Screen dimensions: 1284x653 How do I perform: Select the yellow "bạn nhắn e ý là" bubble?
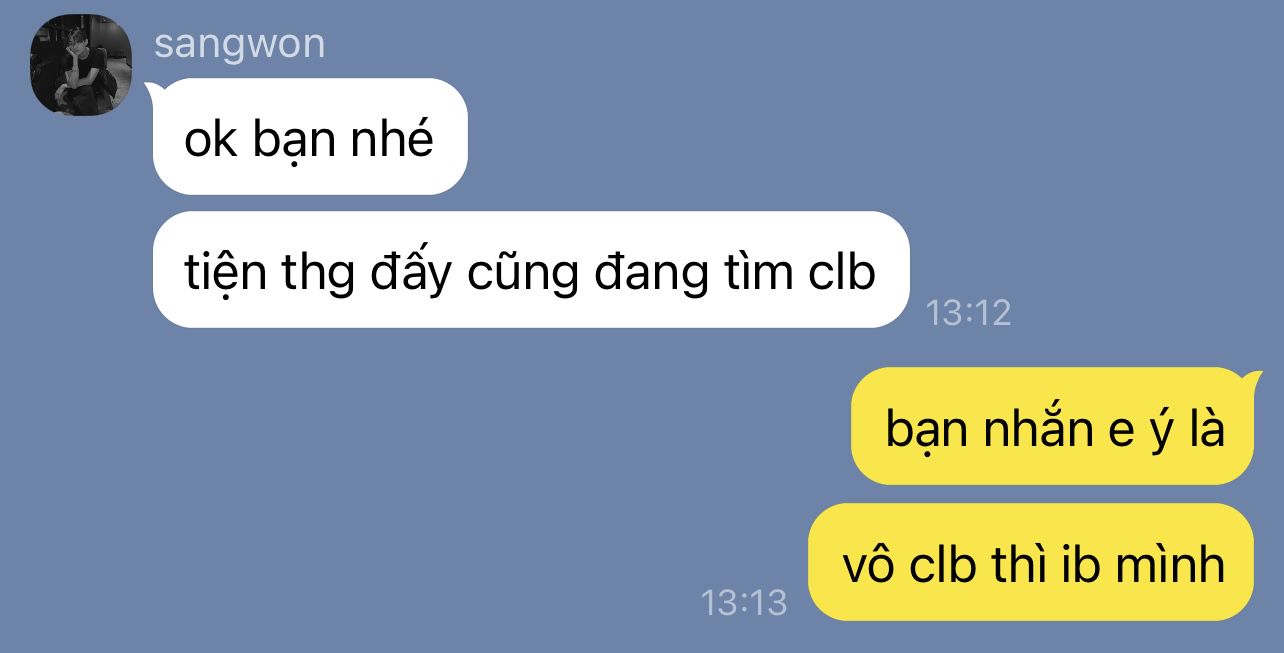point(1053,426)
